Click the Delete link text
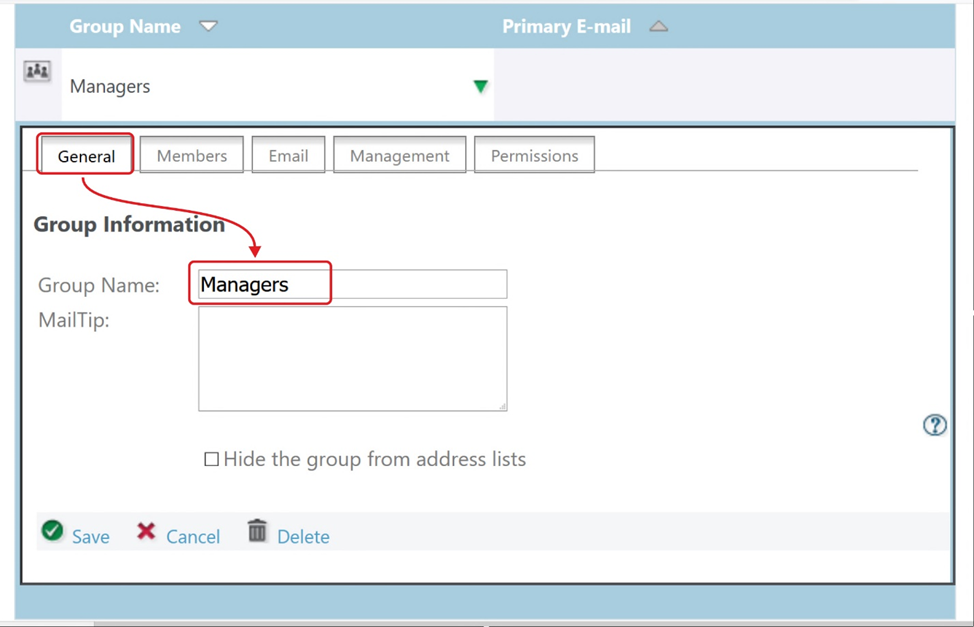Viewport: 974px width, 627px height. (303, 537)
